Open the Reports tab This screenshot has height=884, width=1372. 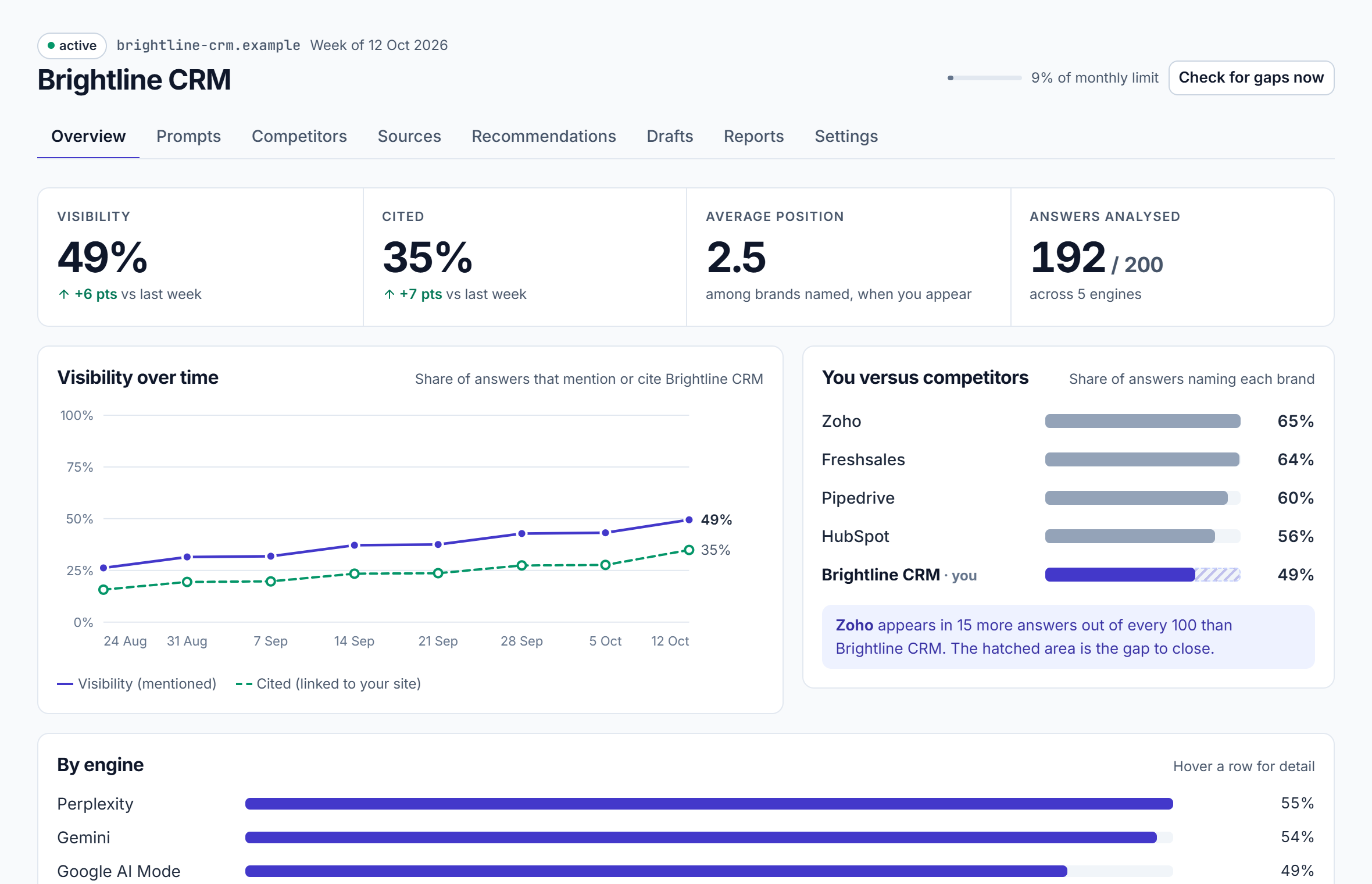[753, 136]
